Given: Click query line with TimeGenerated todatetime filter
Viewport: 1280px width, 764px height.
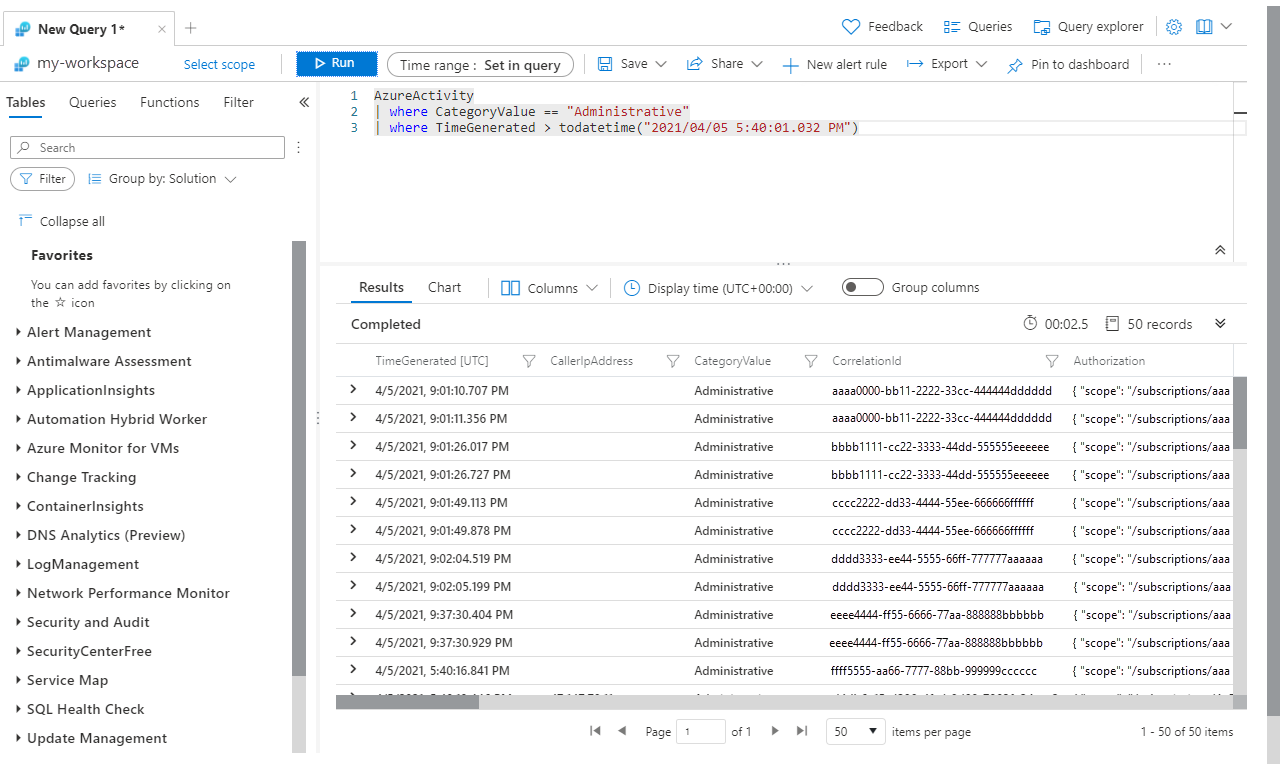Looking at the screenshot, I should click(x=617, y=128).
